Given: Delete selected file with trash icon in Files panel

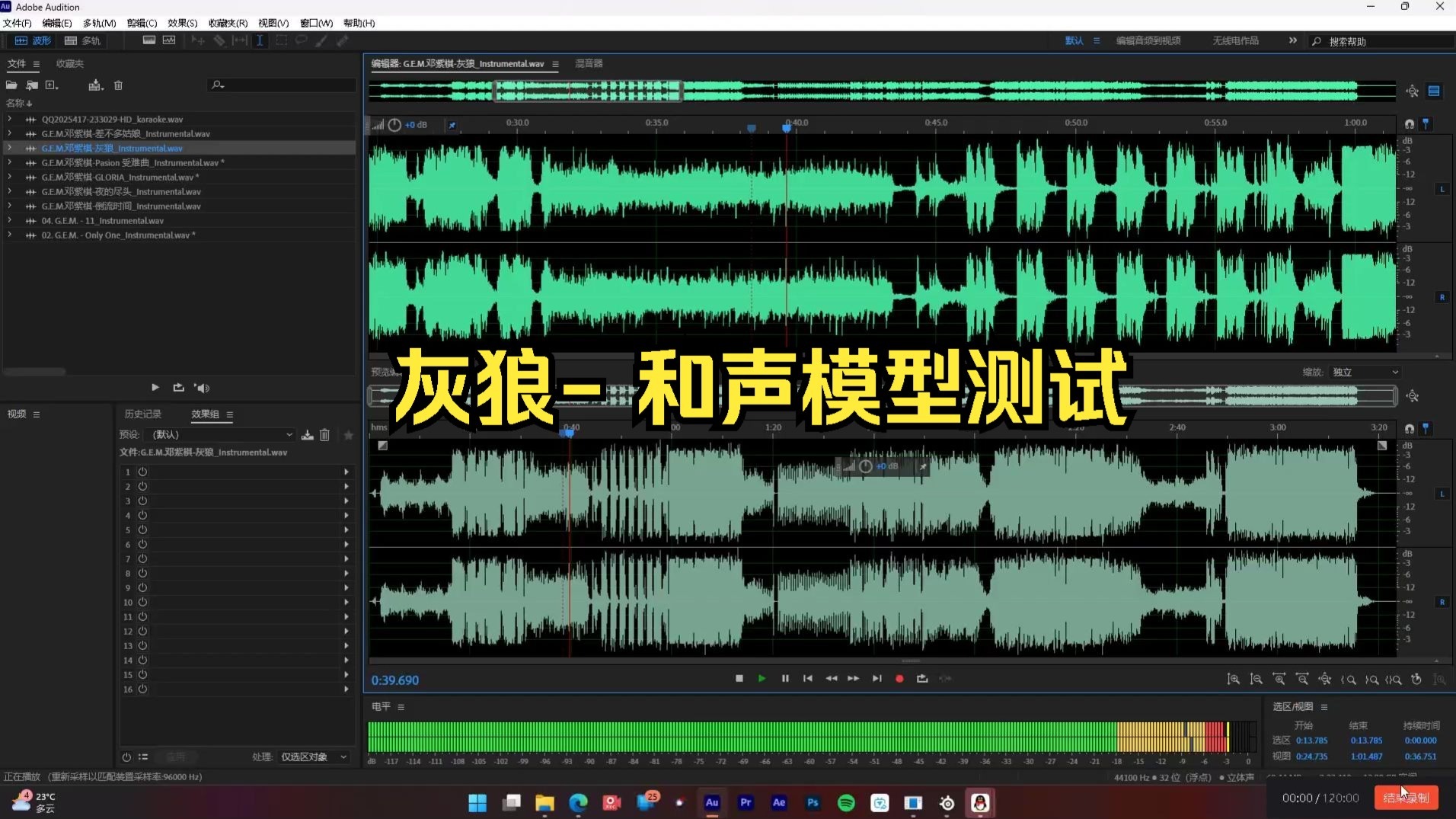Looking at the screenshot, I should [118, 85].
